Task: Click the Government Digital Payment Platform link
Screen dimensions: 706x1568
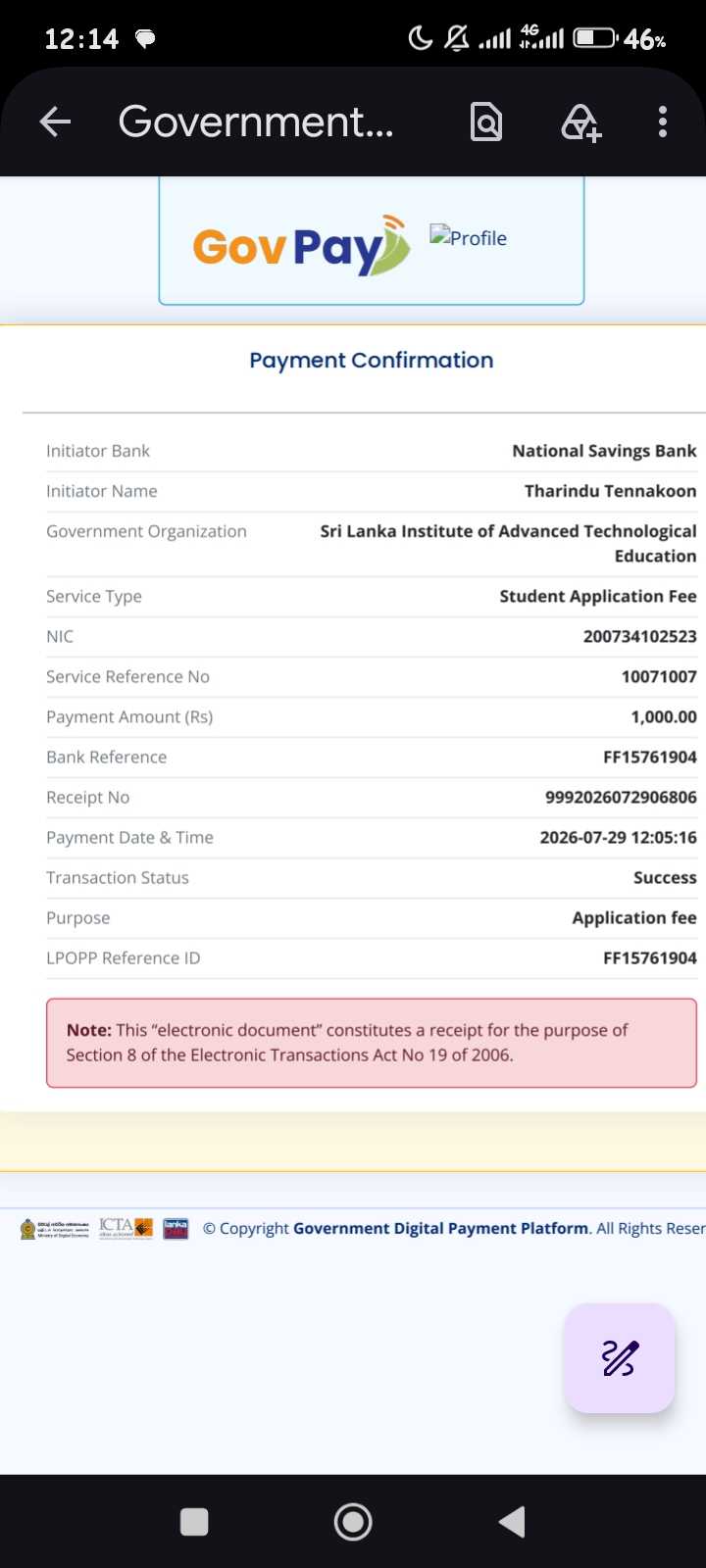Action: click(x=441, y=1228)
